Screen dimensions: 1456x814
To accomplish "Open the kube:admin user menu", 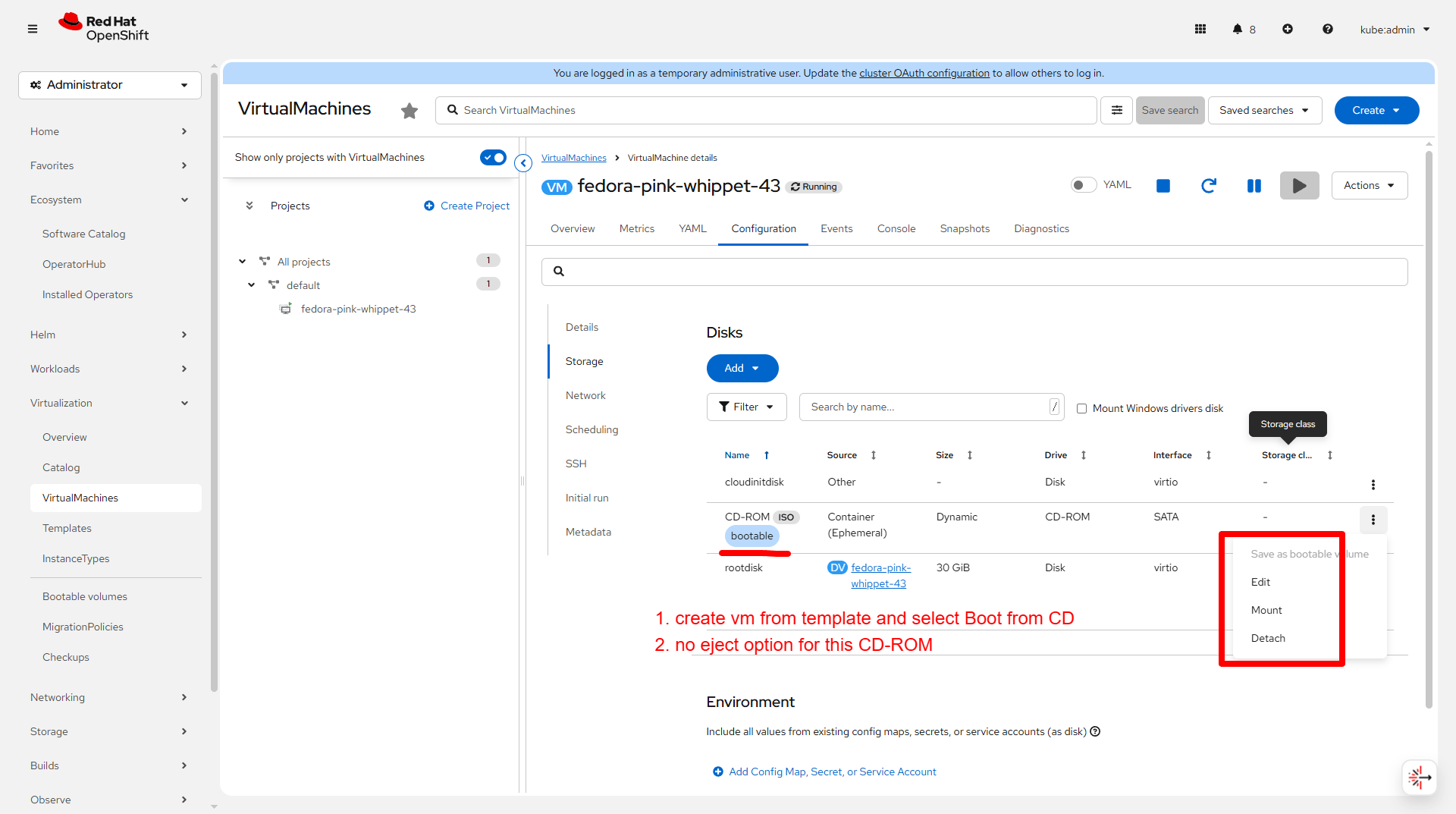I will [1395, 30].
